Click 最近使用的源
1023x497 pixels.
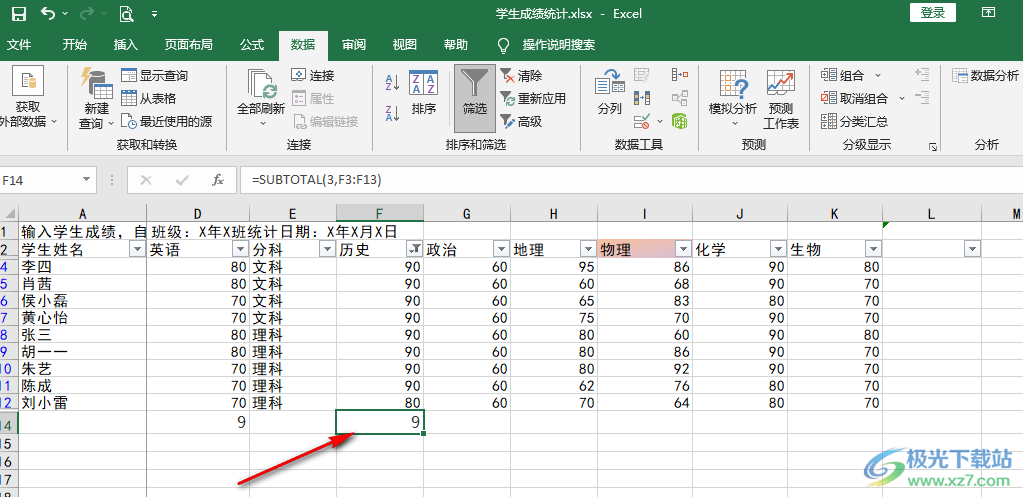click(x=167, y=121)
